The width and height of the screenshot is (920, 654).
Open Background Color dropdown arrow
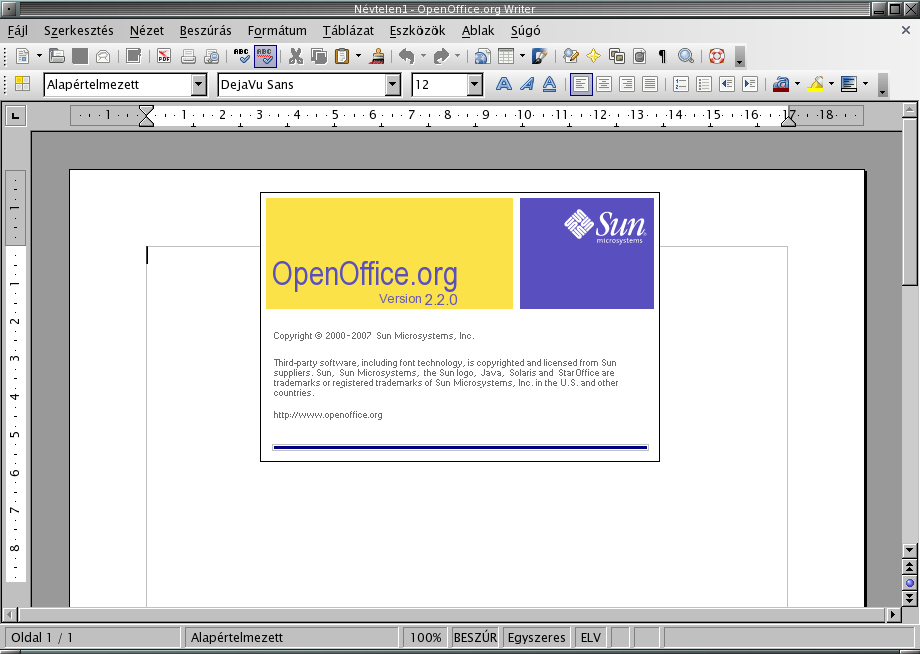[865, 84]
